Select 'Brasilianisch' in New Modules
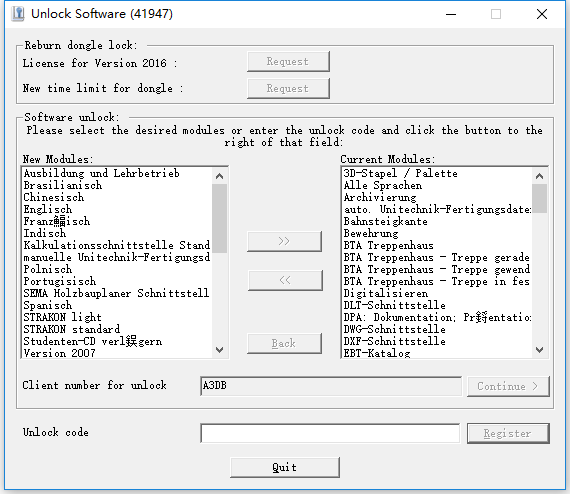570x494 pixels. pyautogui.click(x=117, y=185)
